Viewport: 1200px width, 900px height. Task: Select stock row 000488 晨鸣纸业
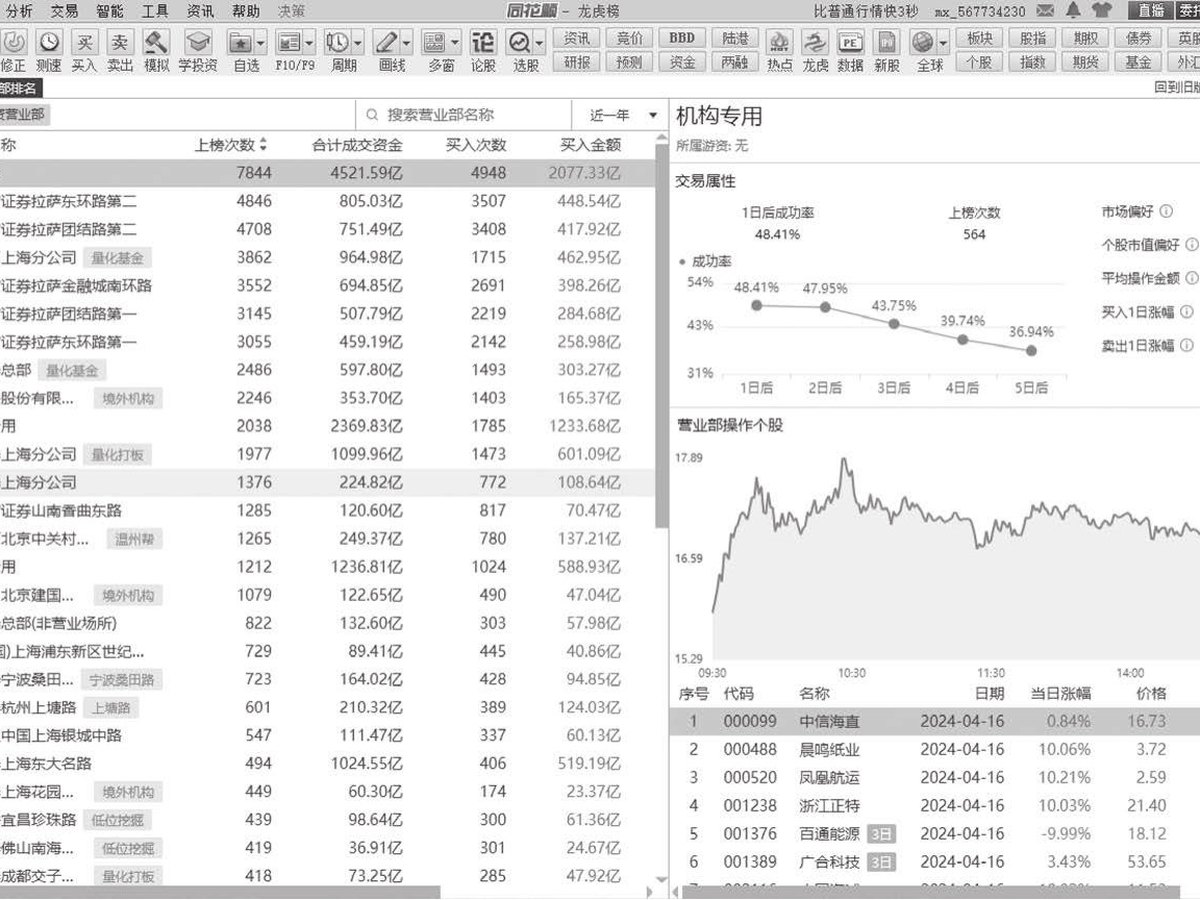[x=935, y=749]
